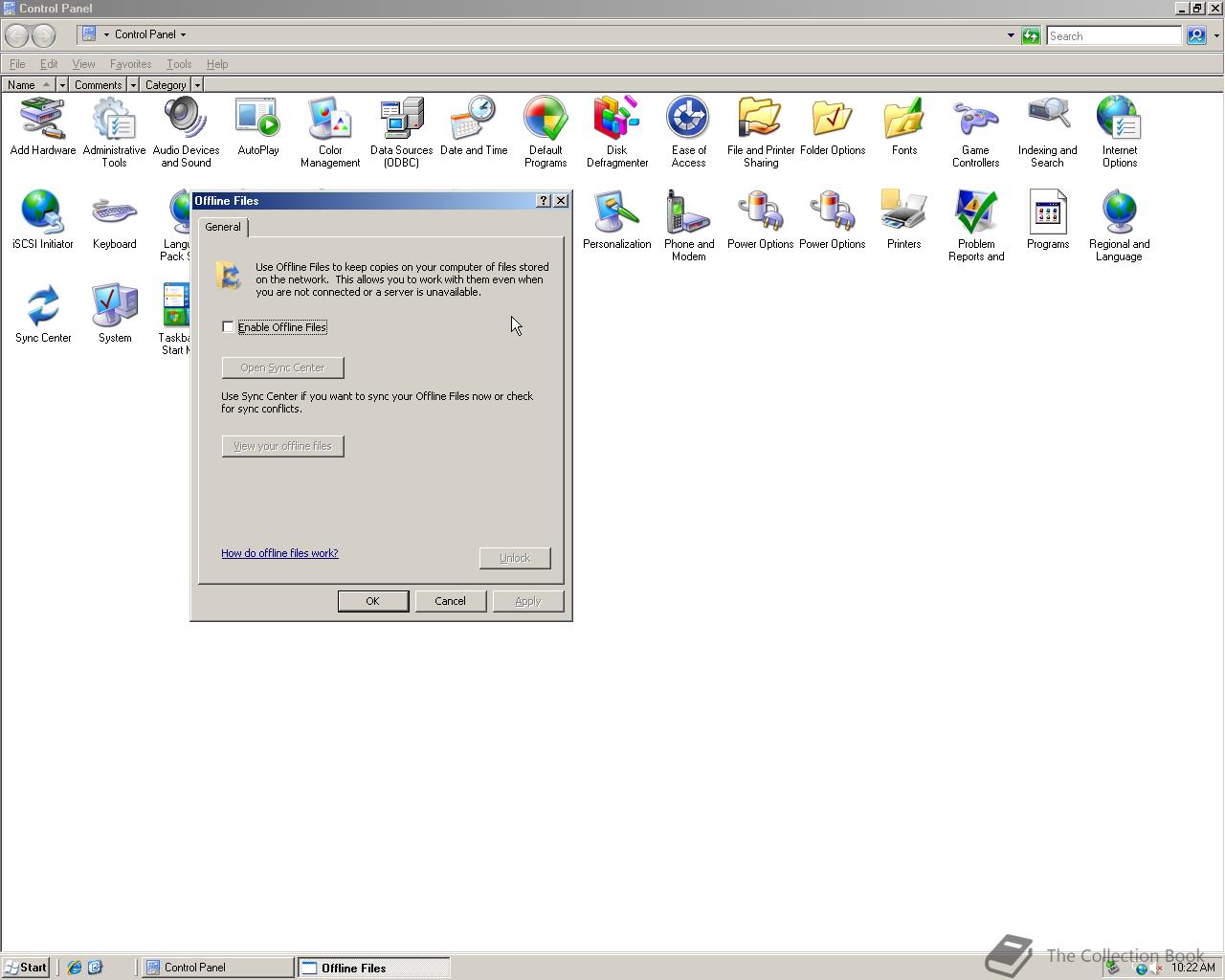Expand the Control Panel breadcrumb arrow

tap(183, 34)
